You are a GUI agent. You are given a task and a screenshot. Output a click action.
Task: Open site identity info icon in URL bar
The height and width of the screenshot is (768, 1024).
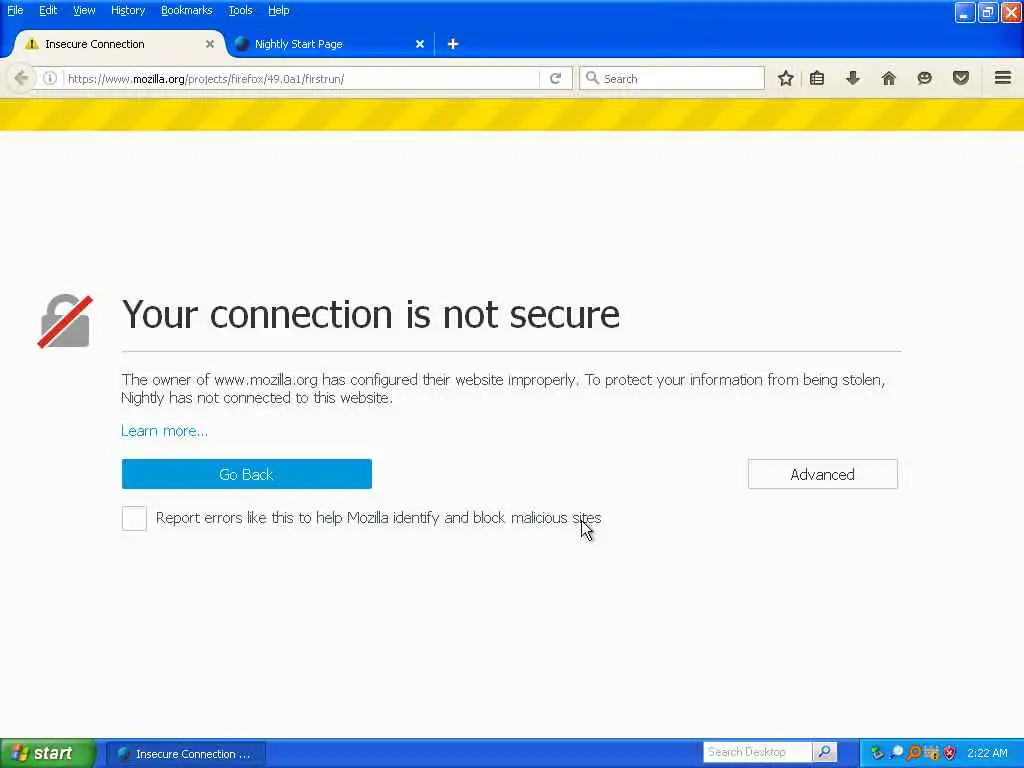pos(50,78)
